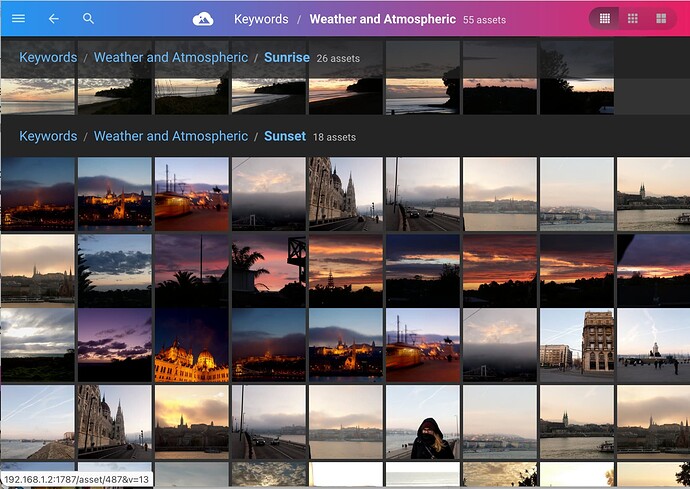Switch to the medium grid view
The width and height of the screenshot is (690, 489).
pyautogui.click(x=633, y=18)
